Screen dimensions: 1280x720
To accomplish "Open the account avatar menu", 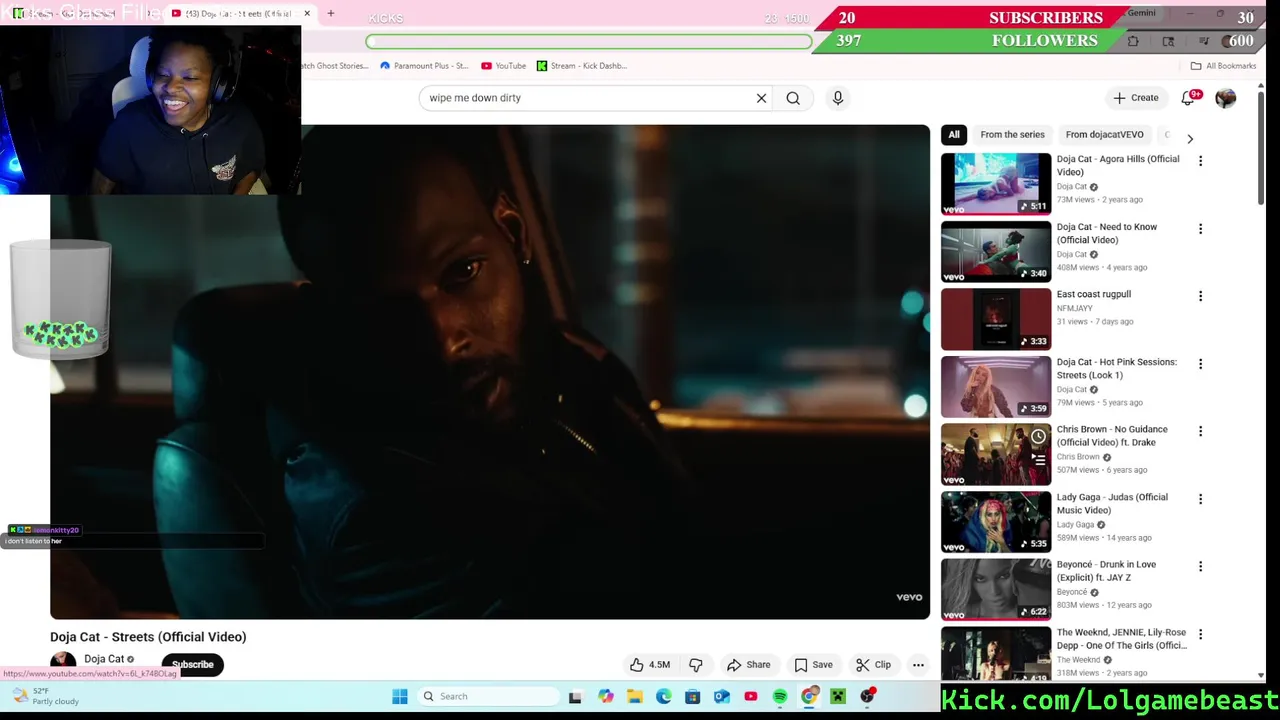I will (1225, 98).
